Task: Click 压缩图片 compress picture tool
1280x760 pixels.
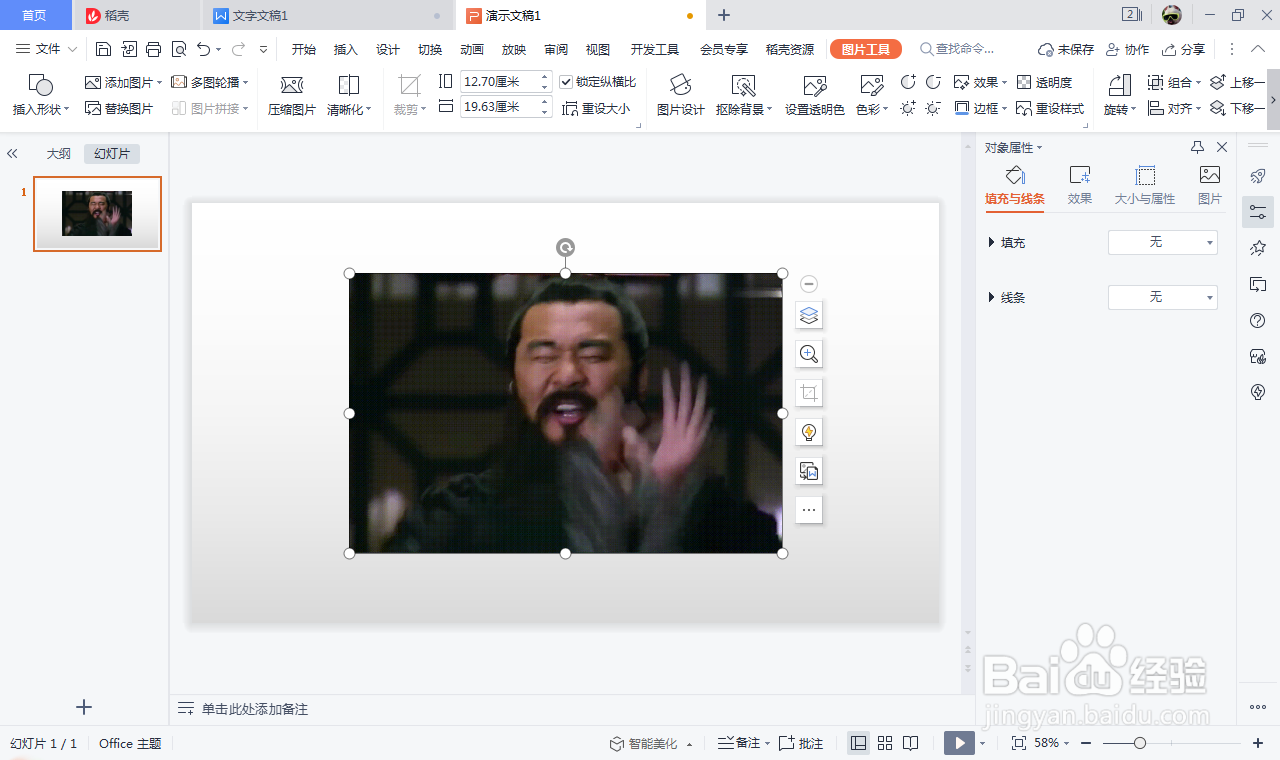Action: pyautogui.click(x=292, y=96)
